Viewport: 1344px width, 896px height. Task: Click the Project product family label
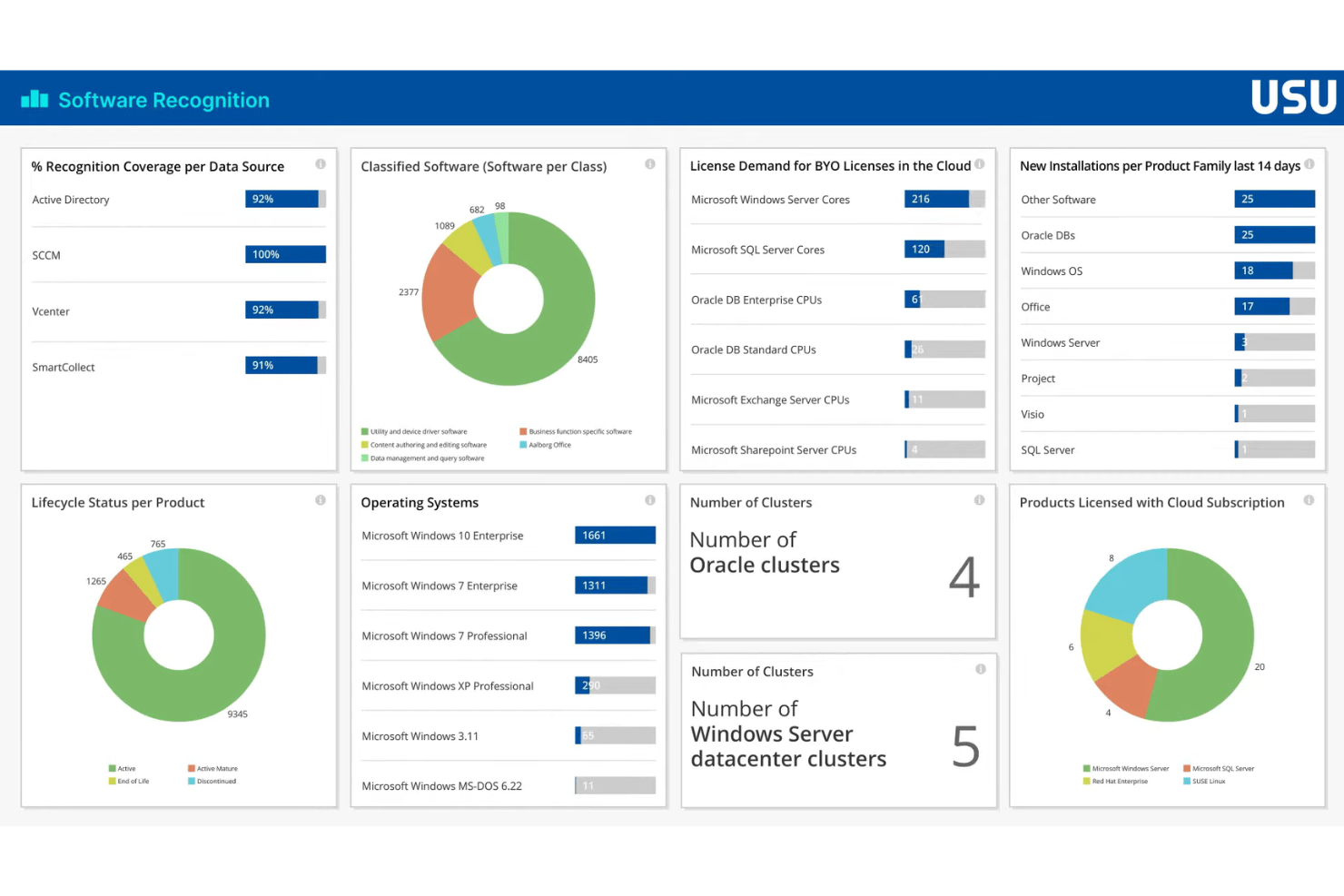click(1038, 379)
